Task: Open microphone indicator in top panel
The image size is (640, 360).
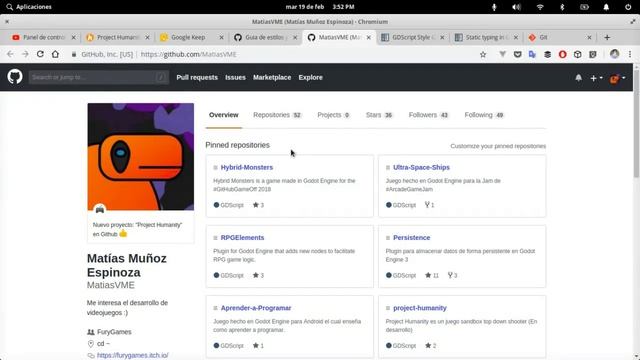Action: coord(494,7)
